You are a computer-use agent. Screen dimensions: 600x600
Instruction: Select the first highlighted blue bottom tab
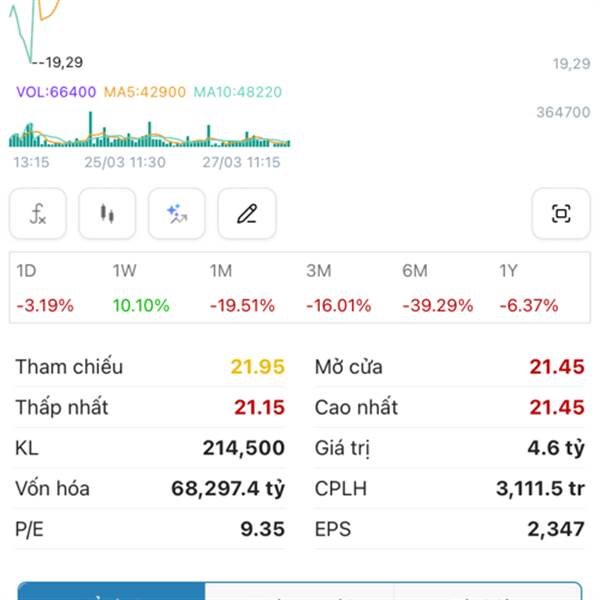[111, 591]
